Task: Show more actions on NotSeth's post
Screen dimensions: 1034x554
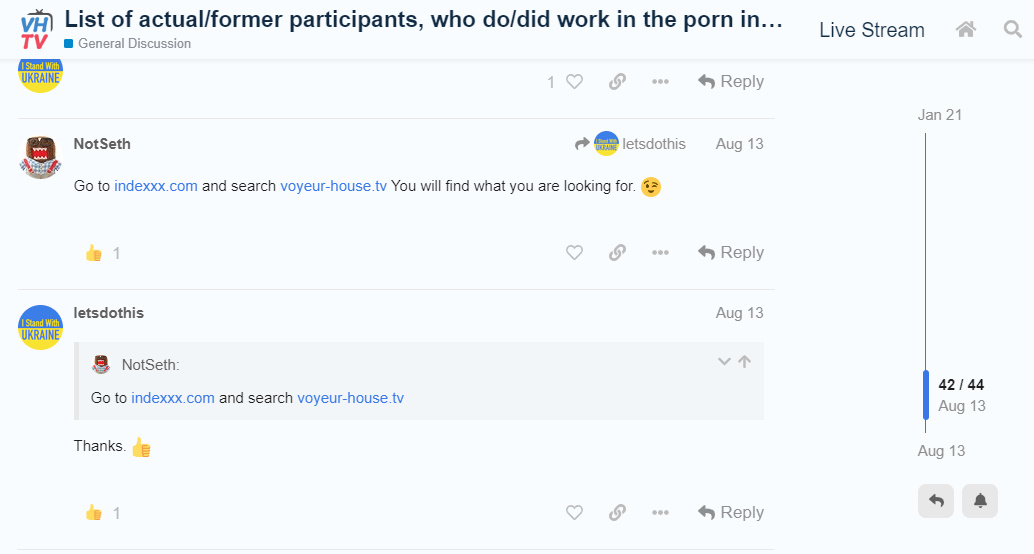Action: tap(660, 253)
